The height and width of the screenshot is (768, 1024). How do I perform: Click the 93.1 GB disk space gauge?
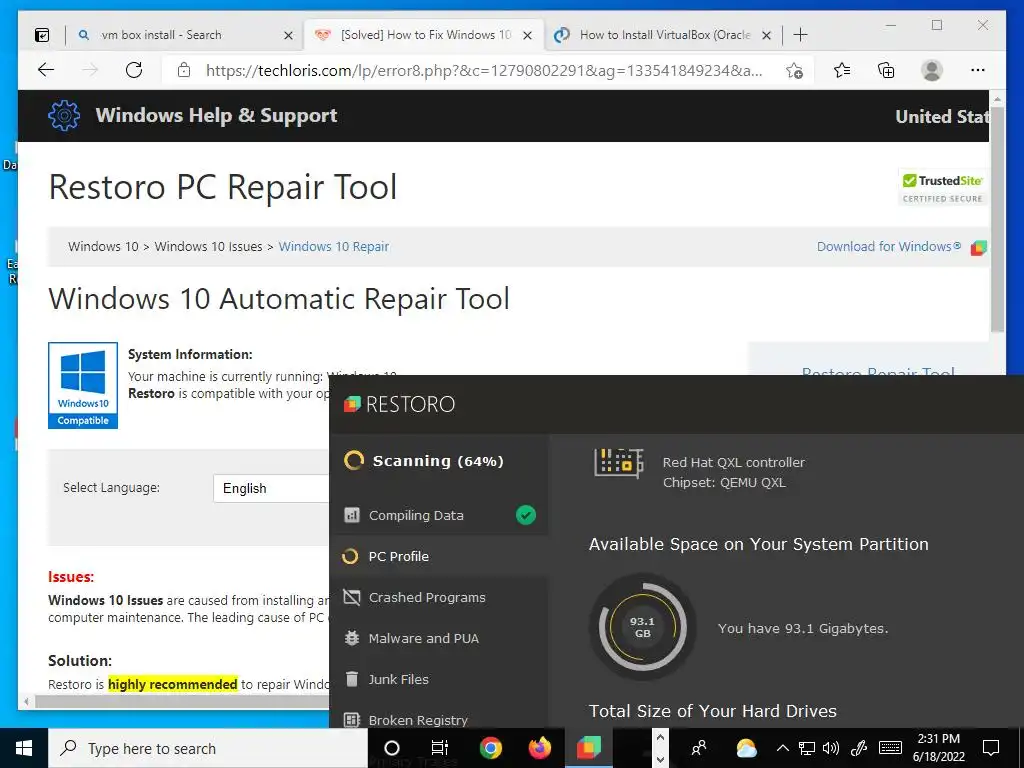pyautogui.click(x=643, y=628)
